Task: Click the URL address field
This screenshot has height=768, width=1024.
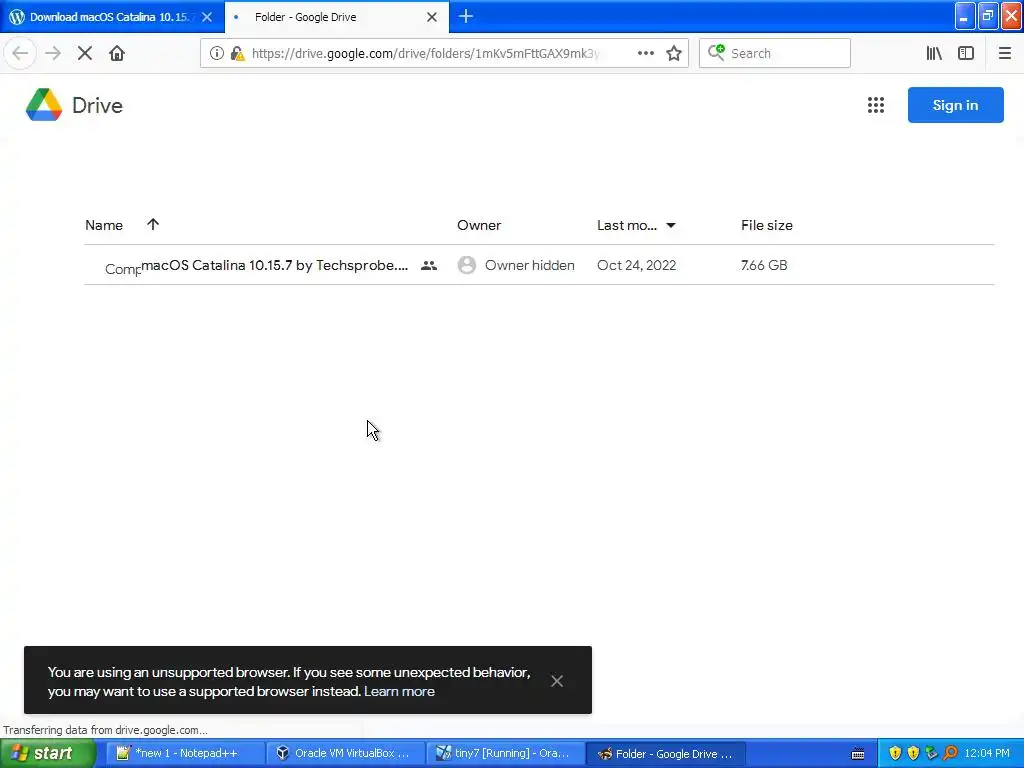Action: pyautogui.click(x=424, y=53)
